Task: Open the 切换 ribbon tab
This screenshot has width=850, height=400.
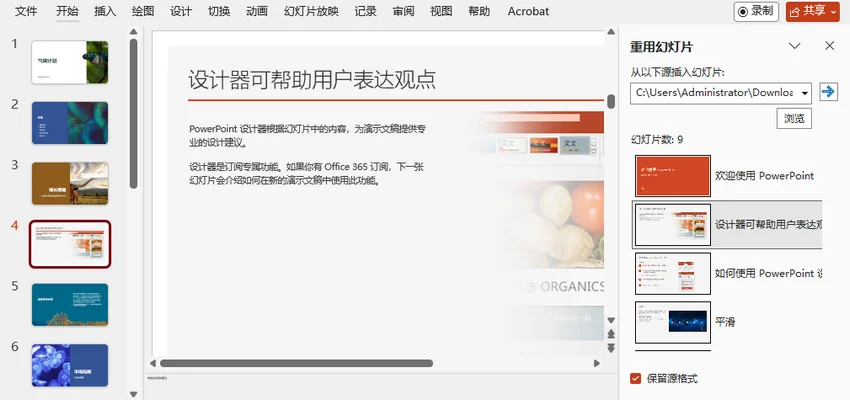Action: (219, 11)
